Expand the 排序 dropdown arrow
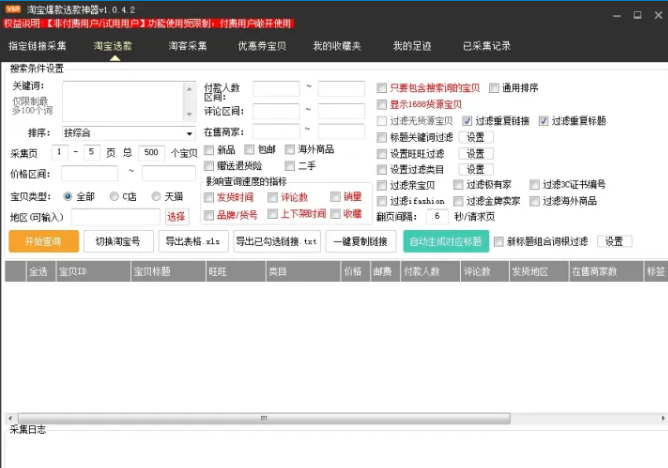The image size is (668, 468). click(x=189, y=133)
